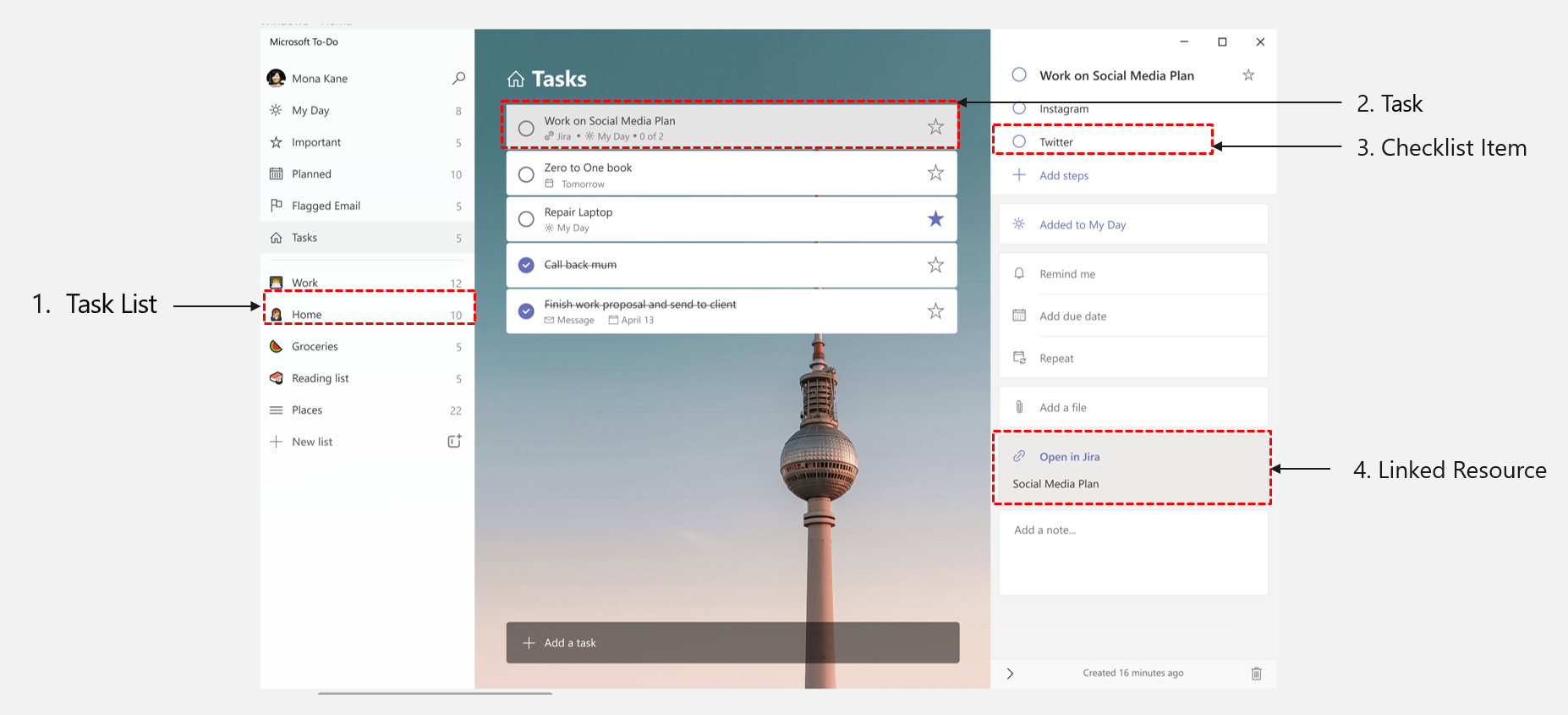1568x715 pixels.
Task: Mark Work on Social Media Plan important in detail pane
Action: [1248, 75]
